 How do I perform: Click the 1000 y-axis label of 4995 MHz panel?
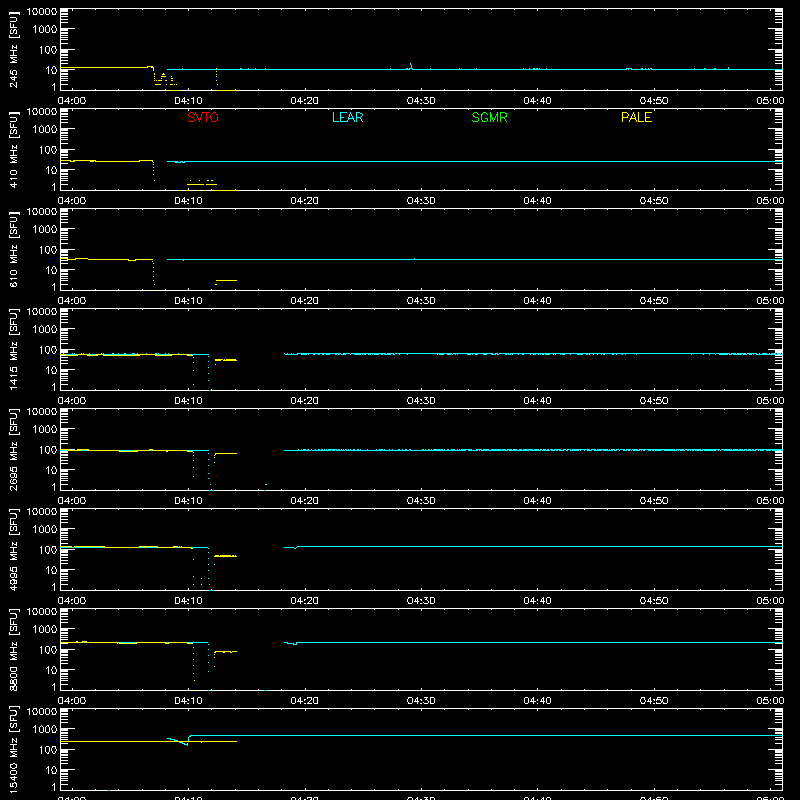pyautogui.click(x=45, y=530)
